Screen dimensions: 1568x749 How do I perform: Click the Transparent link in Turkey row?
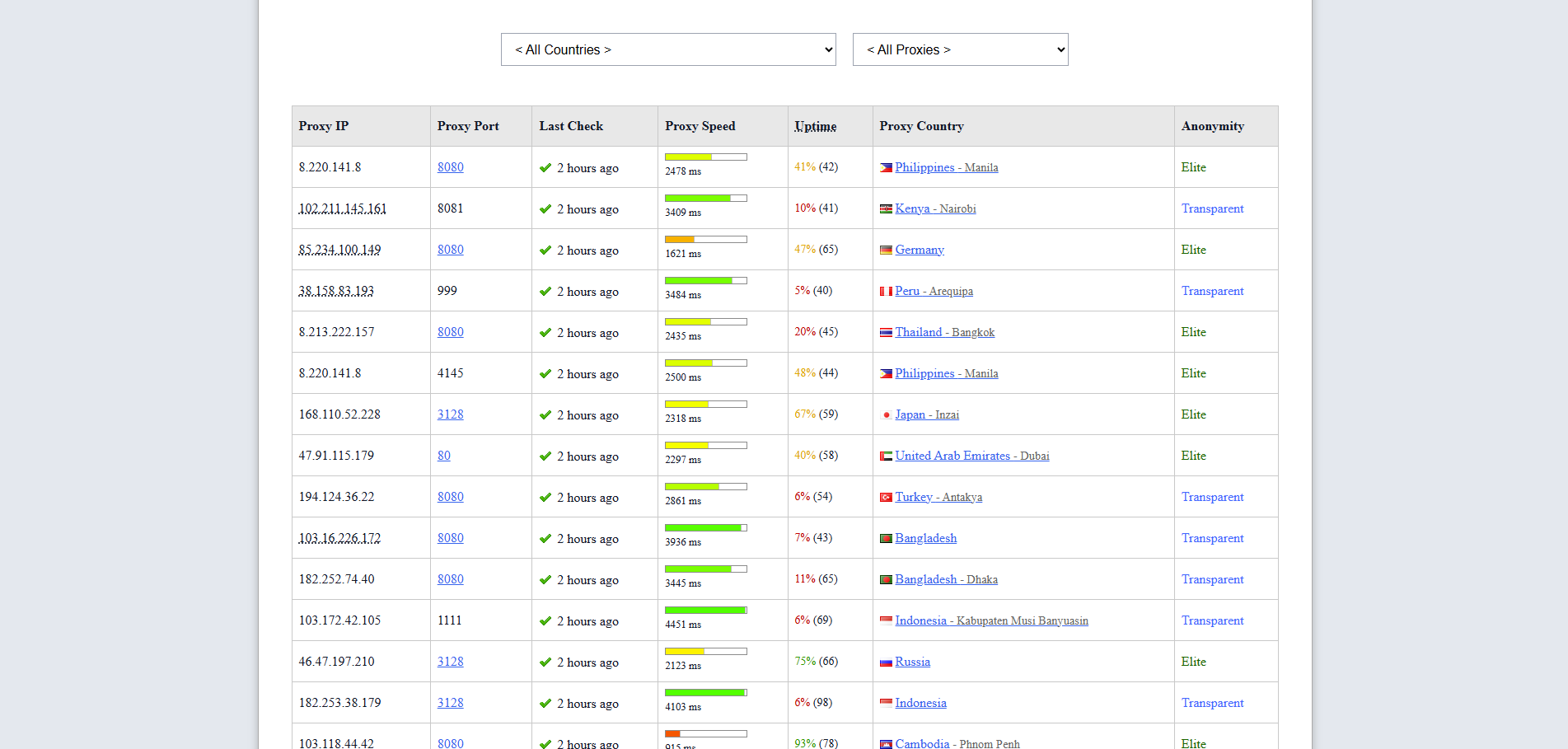point(1212,497)
